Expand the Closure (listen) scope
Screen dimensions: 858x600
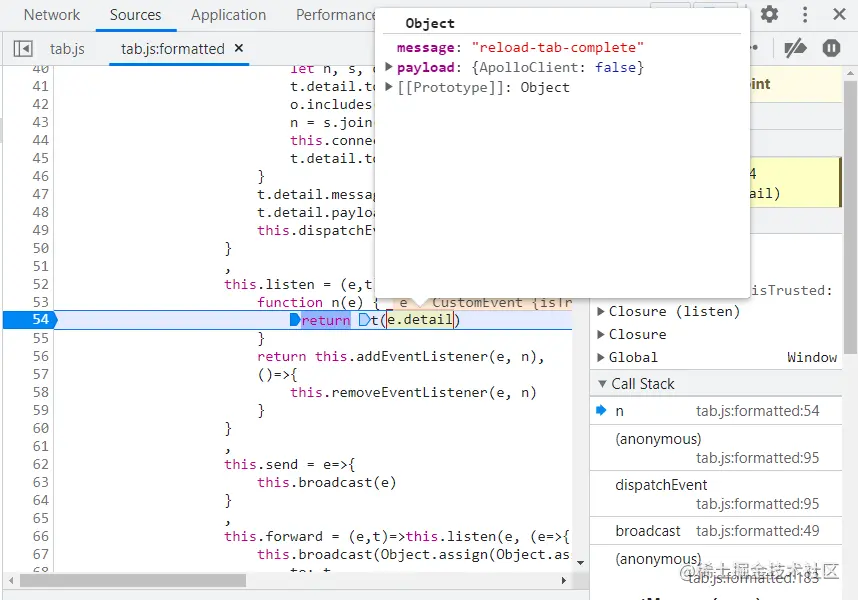pyautogui.click(x=600, y=311)
